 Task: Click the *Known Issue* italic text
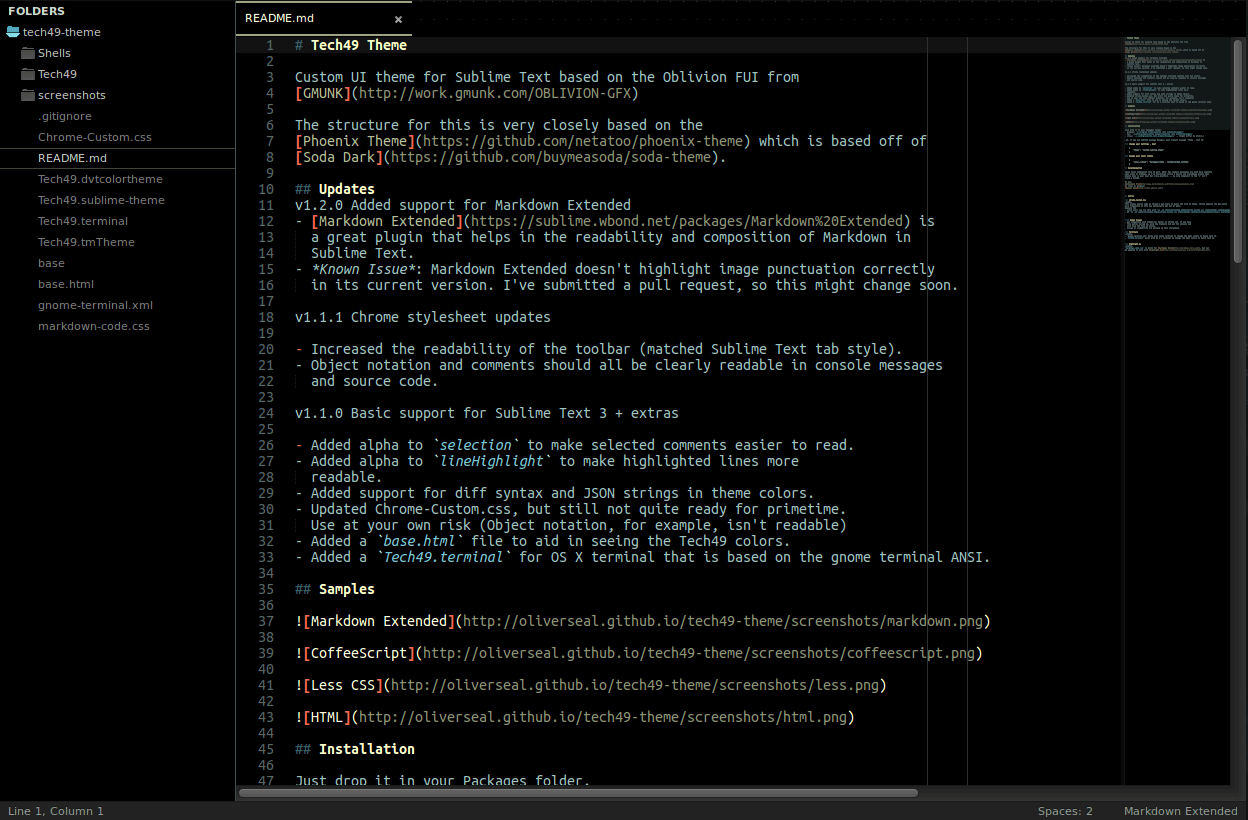point(363,269)
